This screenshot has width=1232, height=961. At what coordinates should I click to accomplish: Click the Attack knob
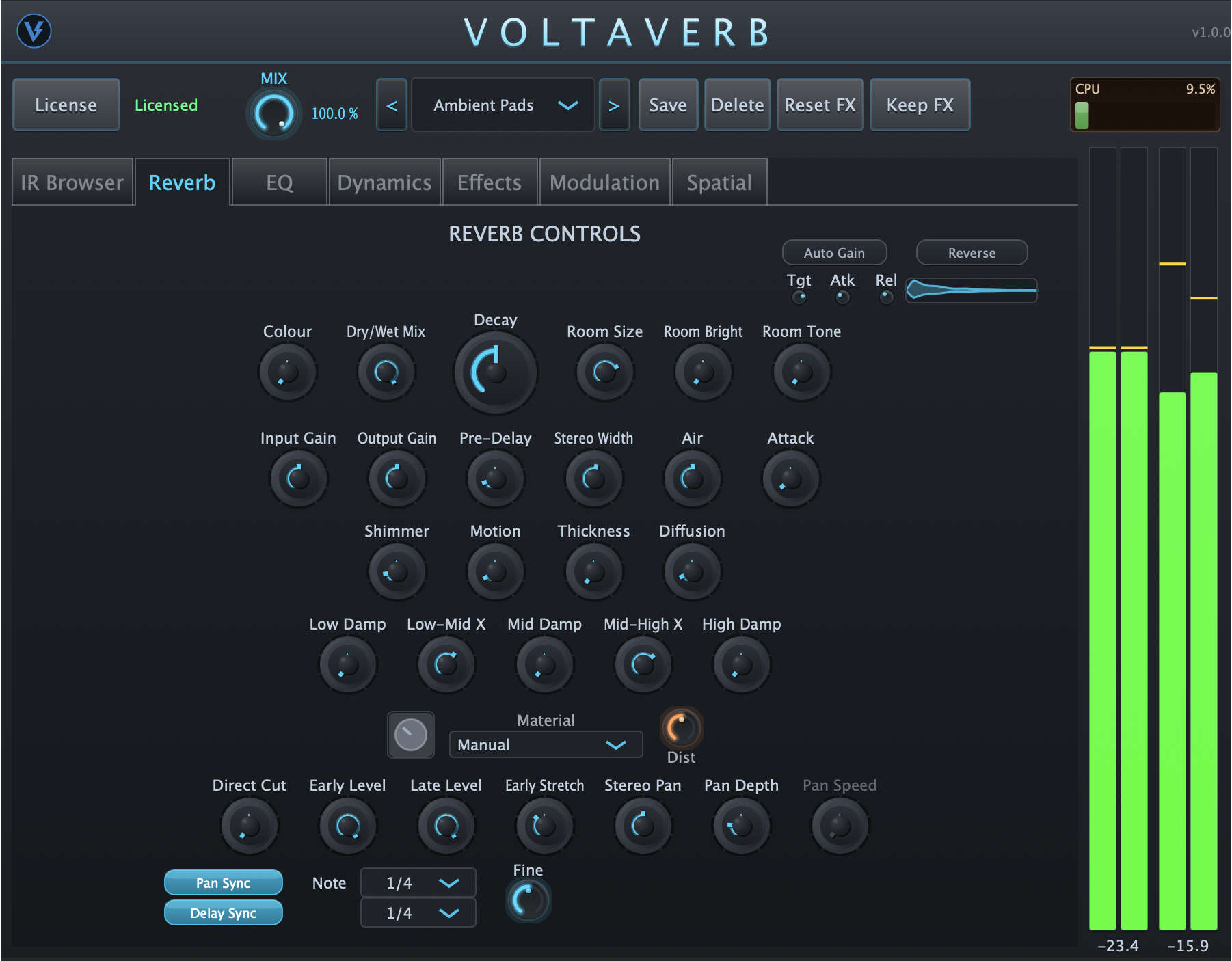coord(791,478)
